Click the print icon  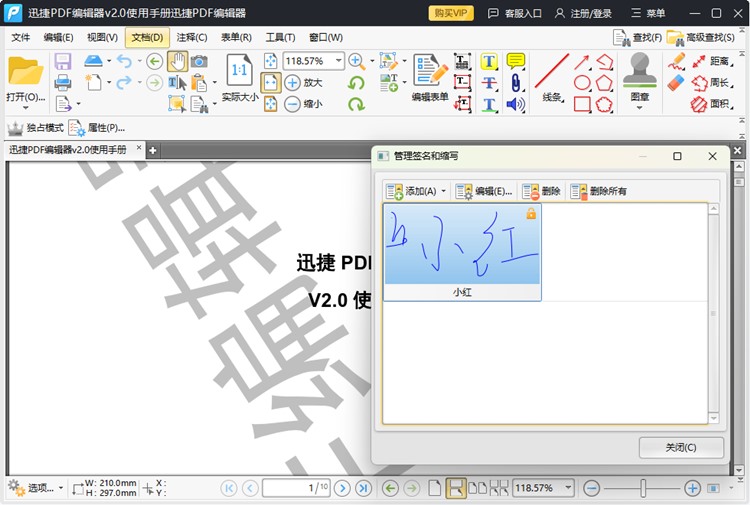[63, 83]
